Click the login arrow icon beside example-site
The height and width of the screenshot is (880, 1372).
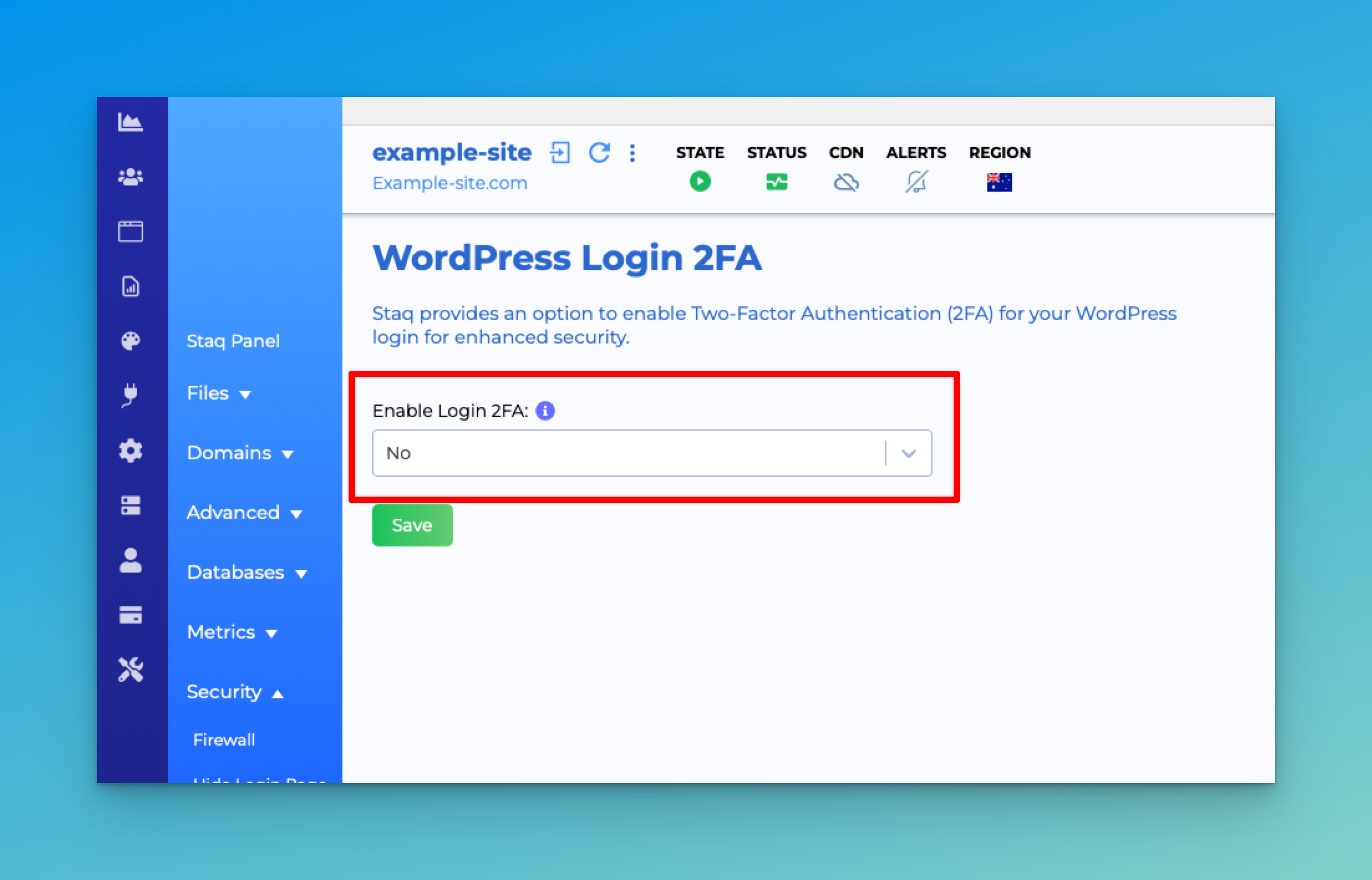(x=560, y=152)
